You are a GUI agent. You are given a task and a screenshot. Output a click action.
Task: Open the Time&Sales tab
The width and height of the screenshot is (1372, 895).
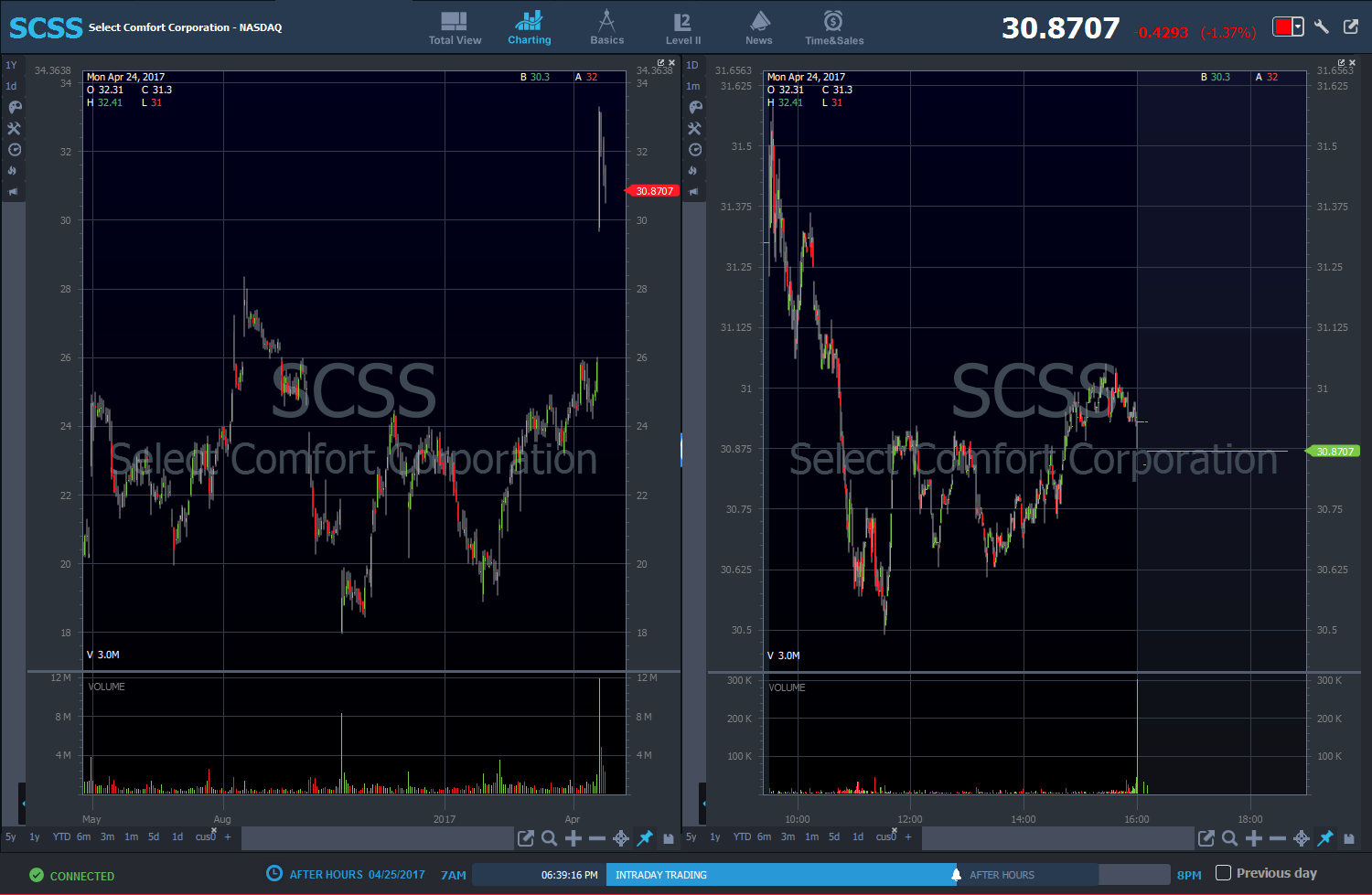tap(834, 28)
